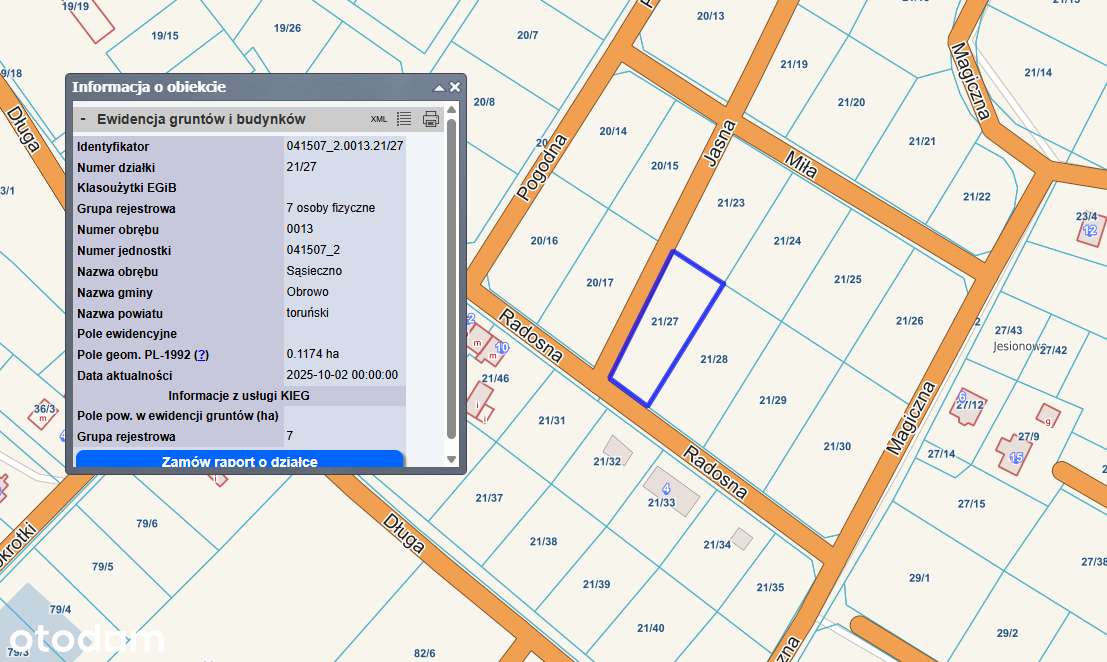
Task: Select Nazwa powiatu value toruński
Action: click(307, 313)
